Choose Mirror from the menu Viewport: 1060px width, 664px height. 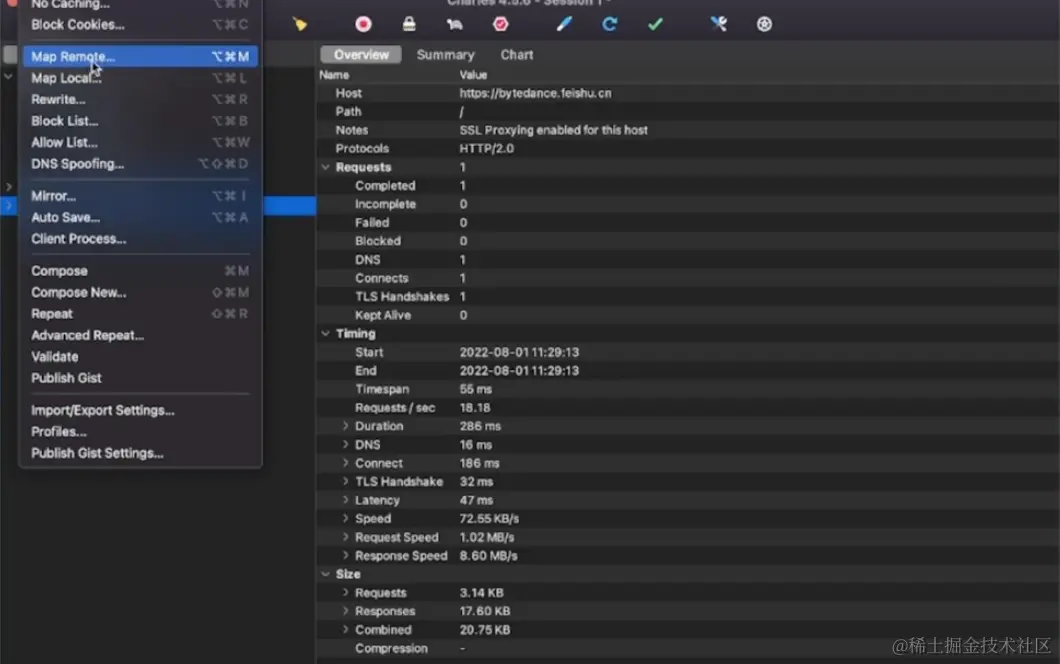(x=140, y=196)
